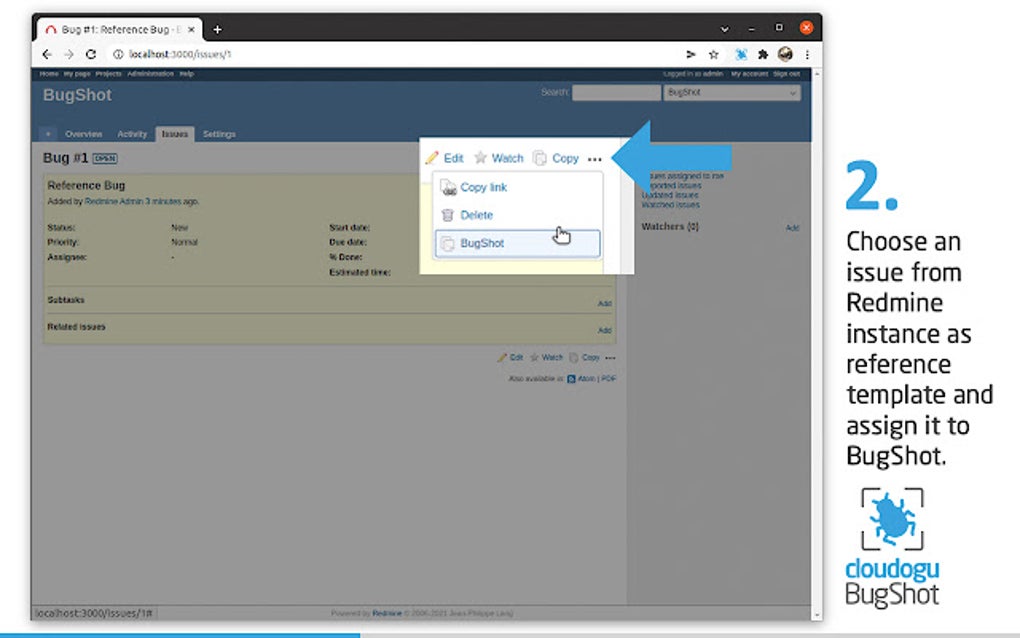Screen dimensions: 1020x638
Task: Click the bookmark star in the address bar
Action: pos(713,55)
